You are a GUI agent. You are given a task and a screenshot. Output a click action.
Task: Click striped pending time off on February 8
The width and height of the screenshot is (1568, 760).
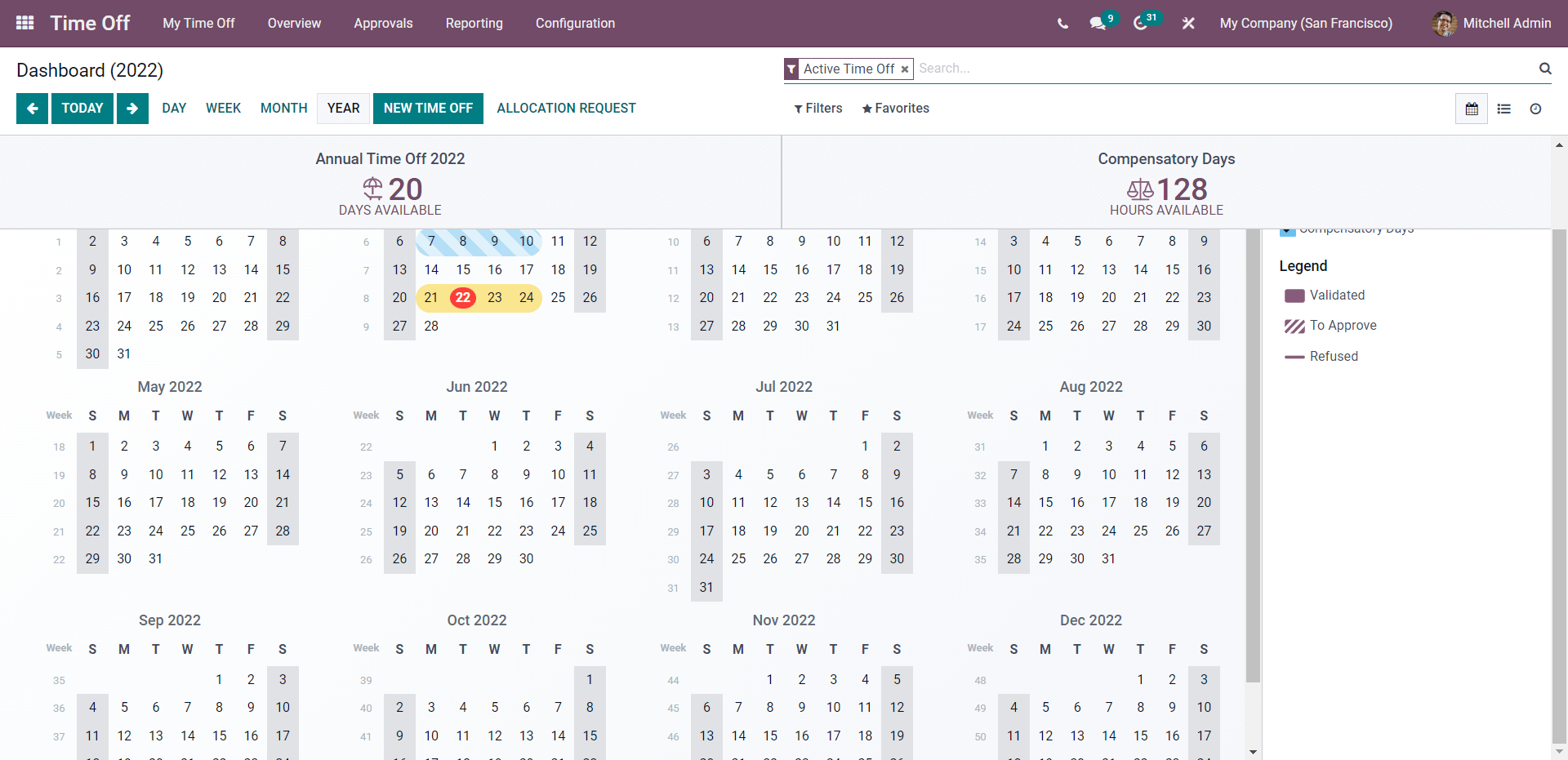[x=463, y=242]
